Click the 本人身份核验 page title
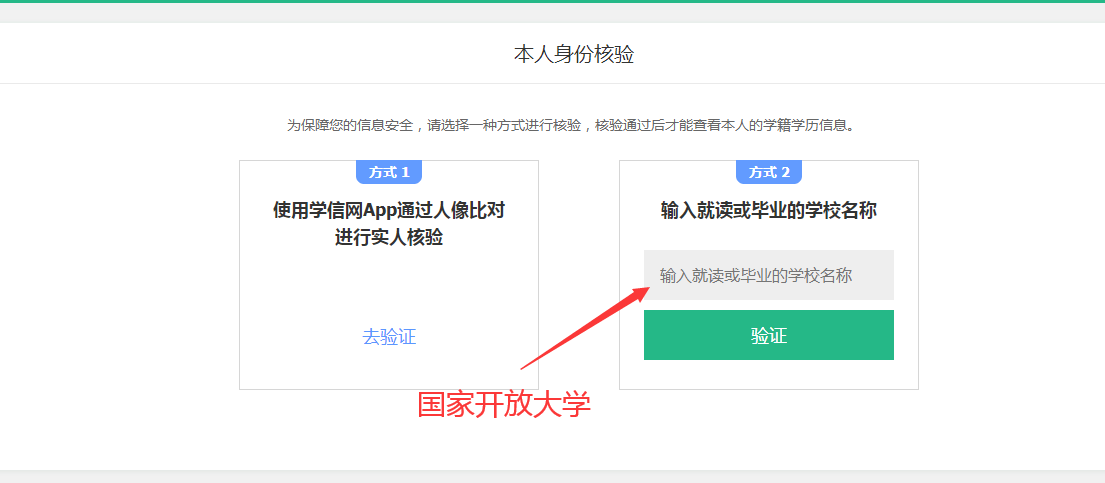The width and height of the screenshot is (1105, 483). point(573,54)
